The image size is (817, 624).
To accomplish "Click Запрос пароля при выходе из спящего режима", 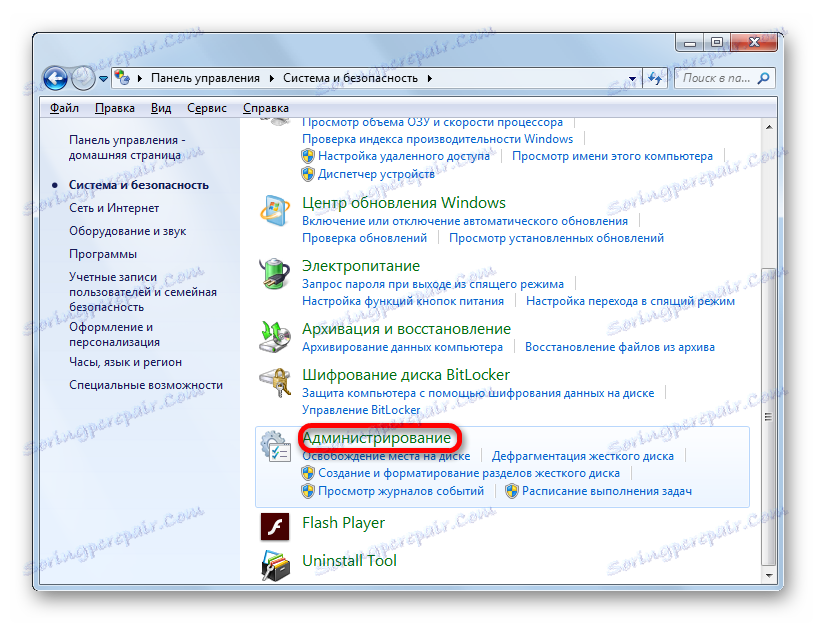I will coord(433,284).
